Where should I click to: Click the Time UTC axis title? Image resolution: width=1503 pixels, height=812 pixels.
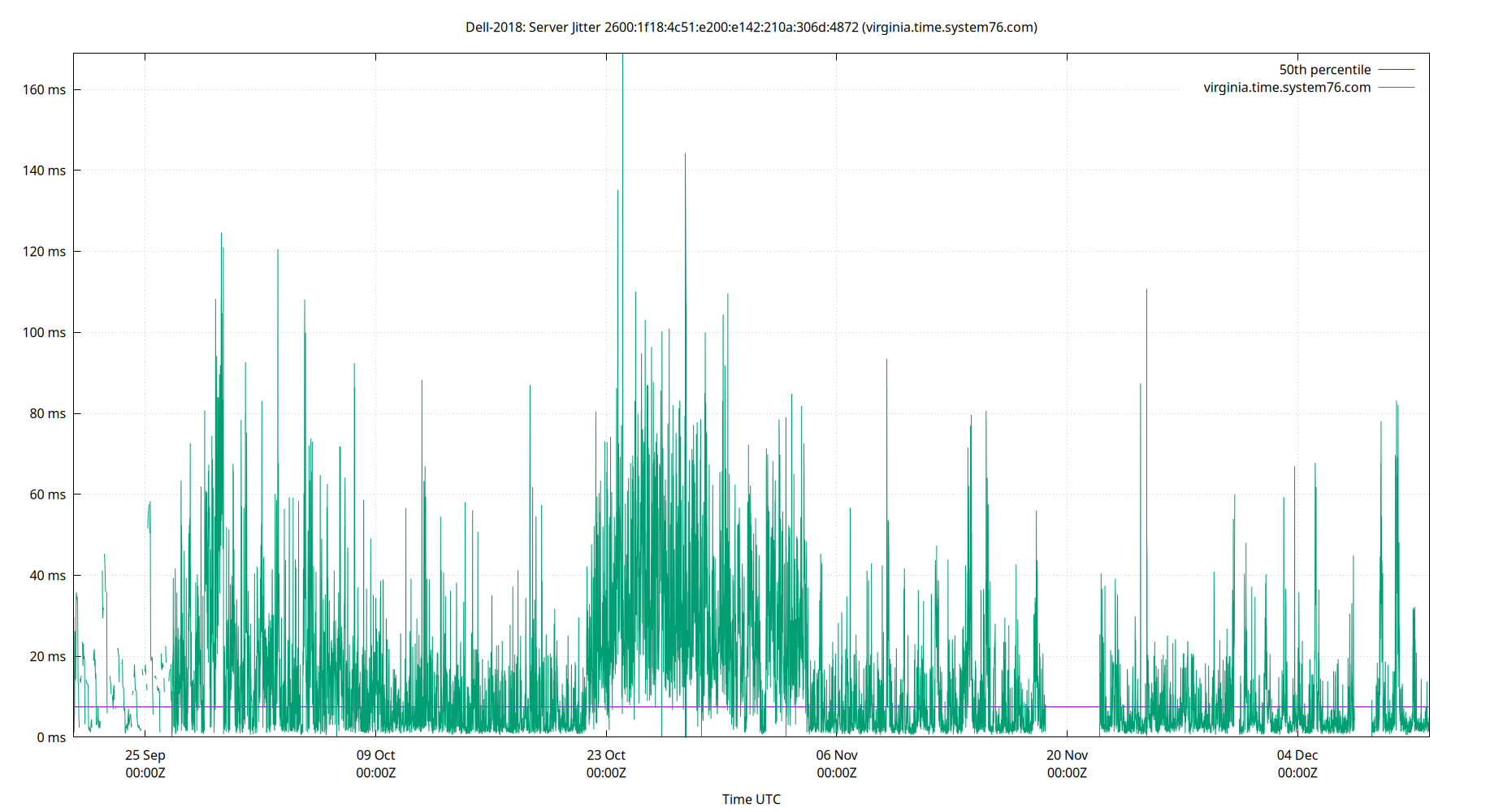click(x=751, y=799)
